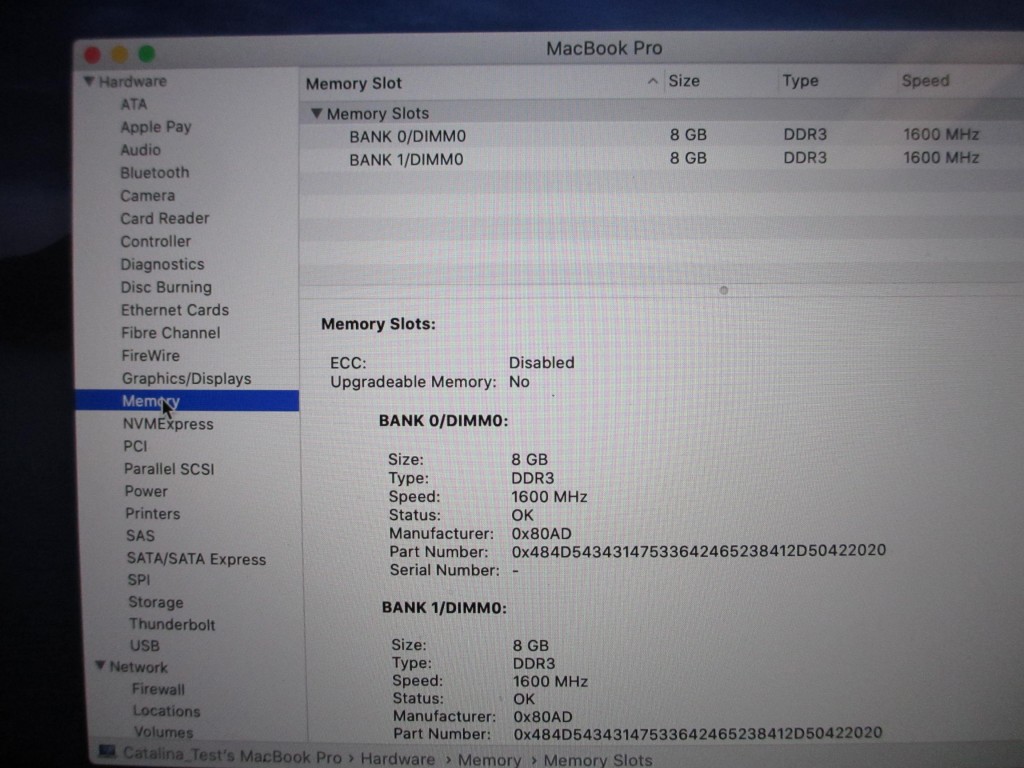Open the Bluetooth hardware entry

155,173
